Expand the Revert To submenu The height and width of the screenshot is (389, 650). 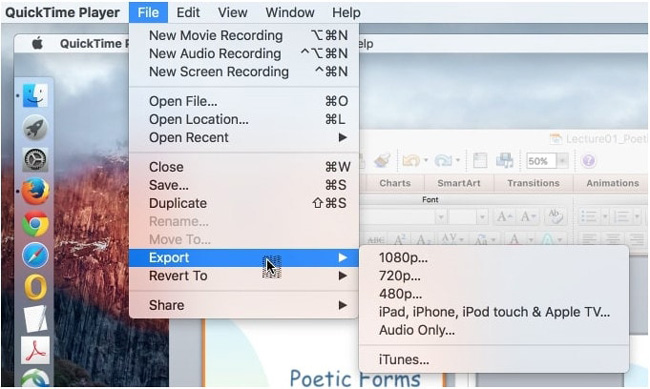point(244,276)
